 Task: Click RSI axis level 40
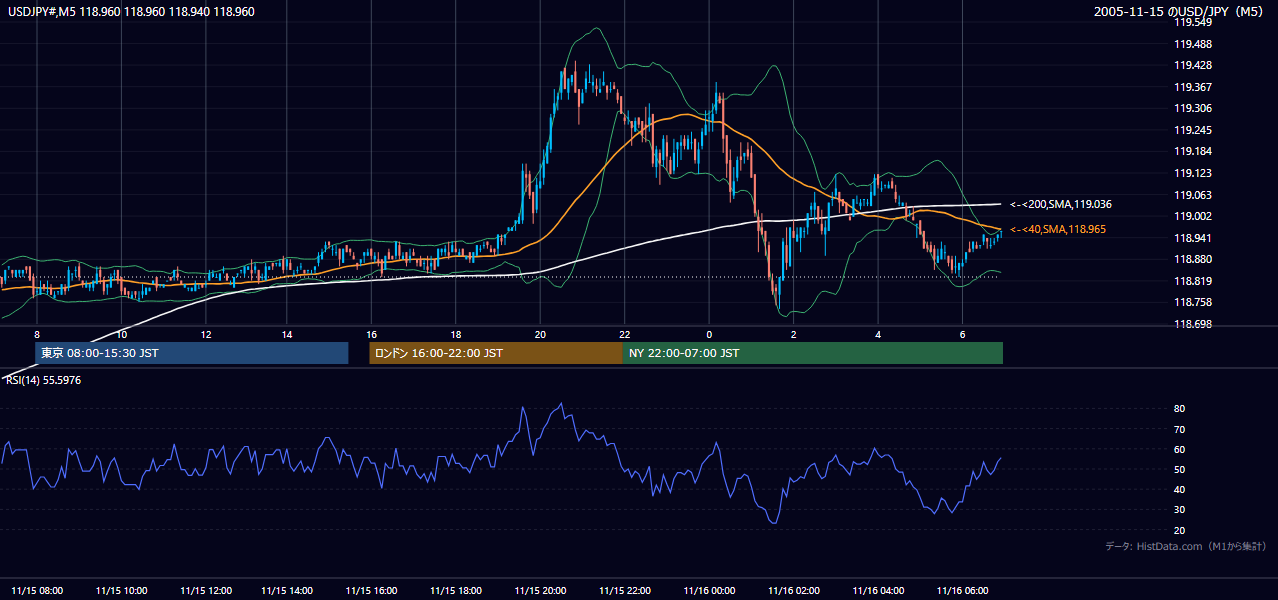tap(1180, 489)
